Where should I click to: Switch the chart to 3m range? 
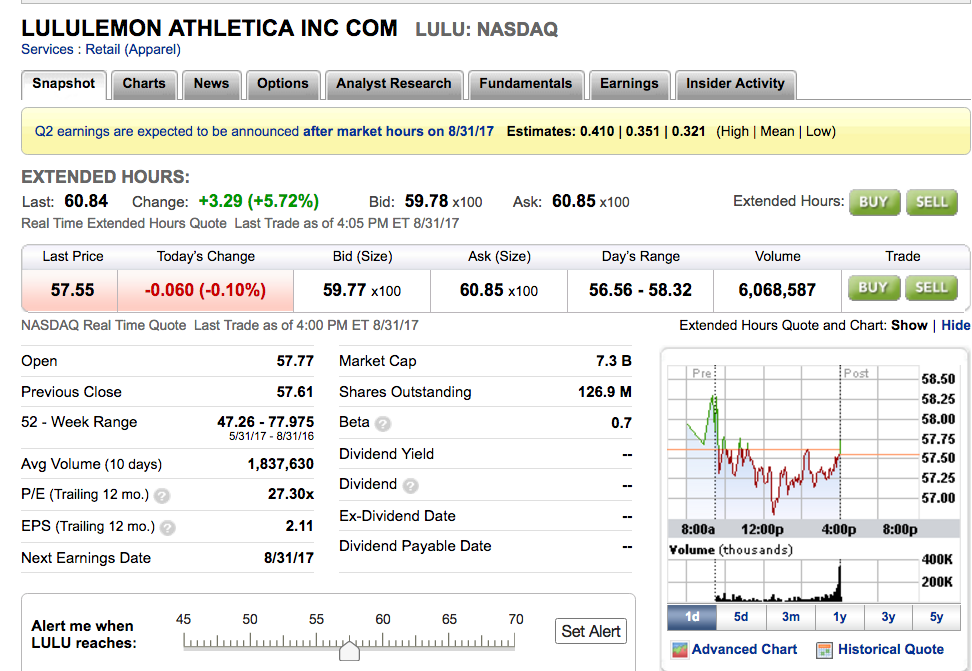click(x=790, y=617)
